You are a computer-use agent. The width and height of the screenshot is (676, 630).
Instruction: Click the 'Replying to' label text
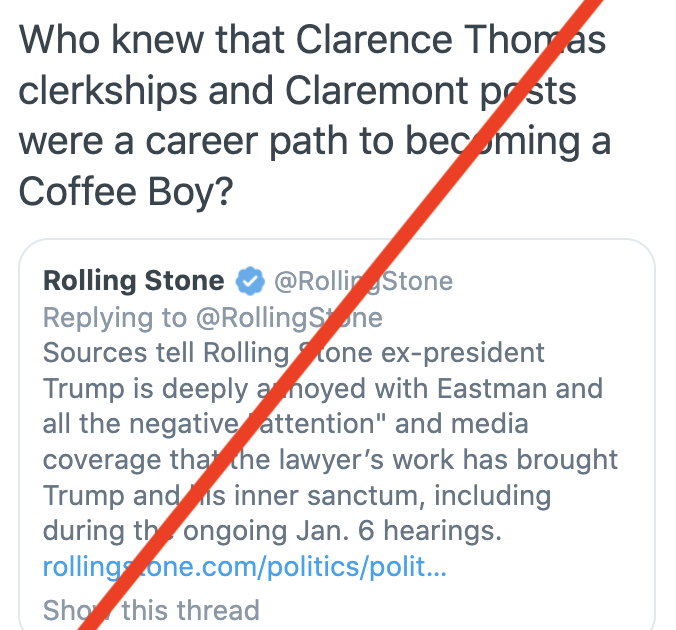[115, 318]
